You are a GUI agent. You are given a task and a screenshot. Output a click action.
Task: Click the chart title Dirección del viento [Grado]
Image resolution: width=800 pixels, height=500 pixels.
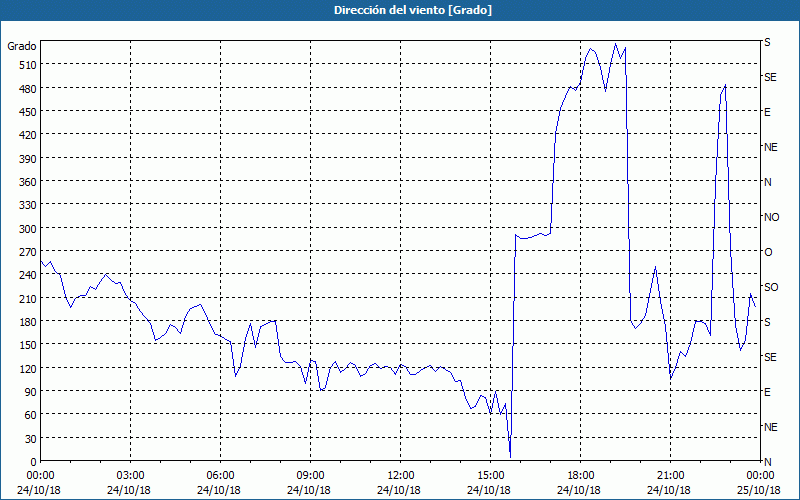(x=413, y=10)
